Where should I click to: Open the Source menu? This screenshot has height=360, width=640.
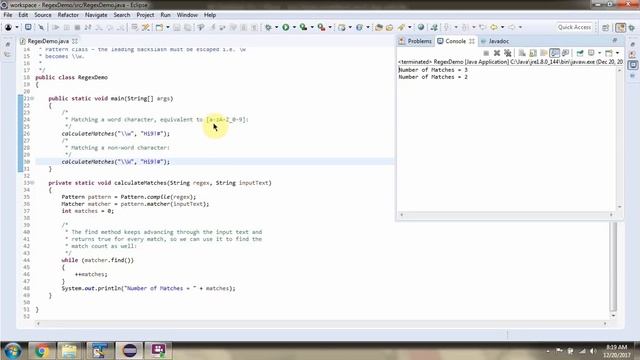pyautogui.click(x=43, y=15)
